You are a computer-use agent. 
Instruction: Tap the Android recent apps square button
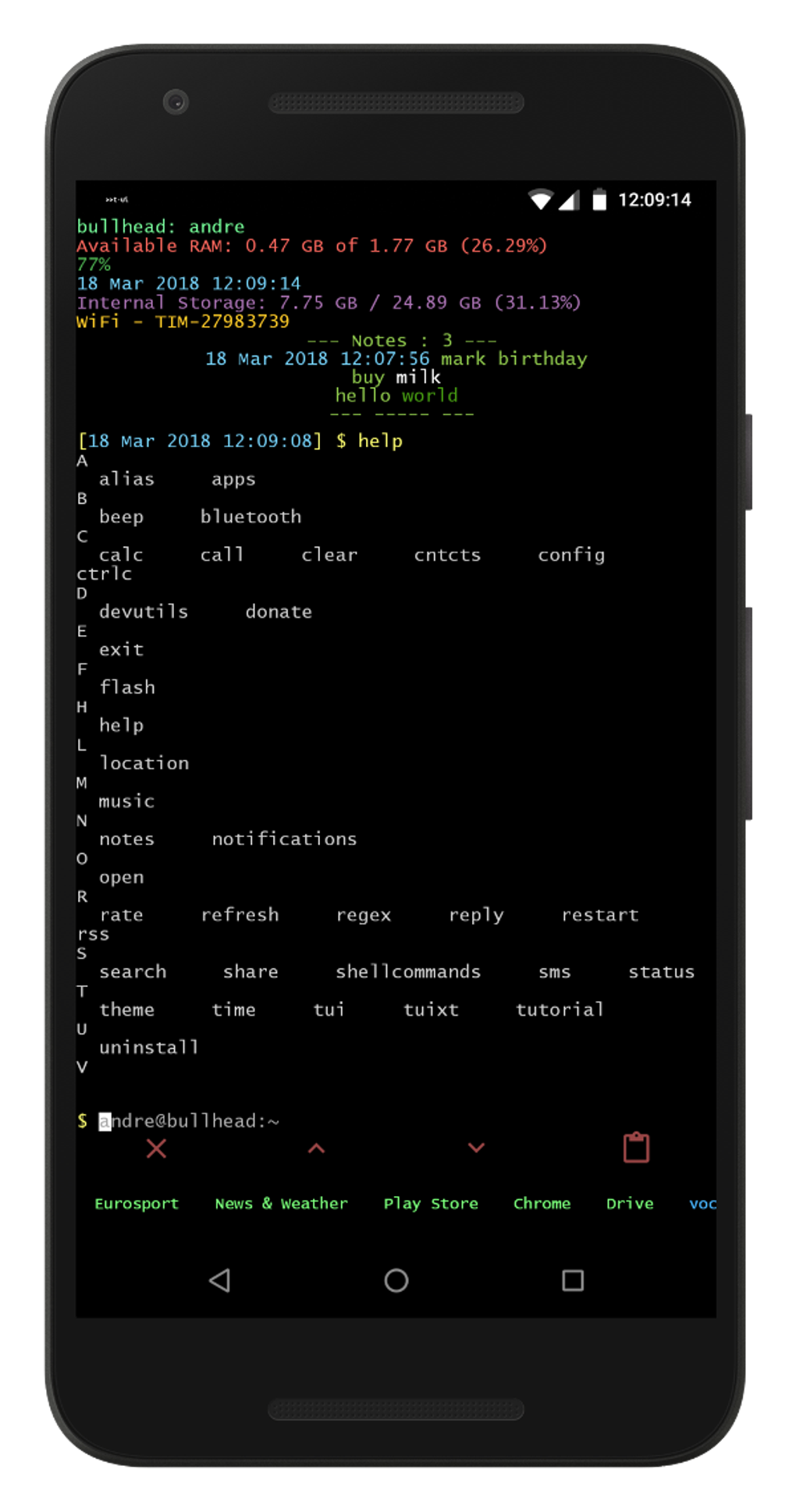pos(573,1280)
